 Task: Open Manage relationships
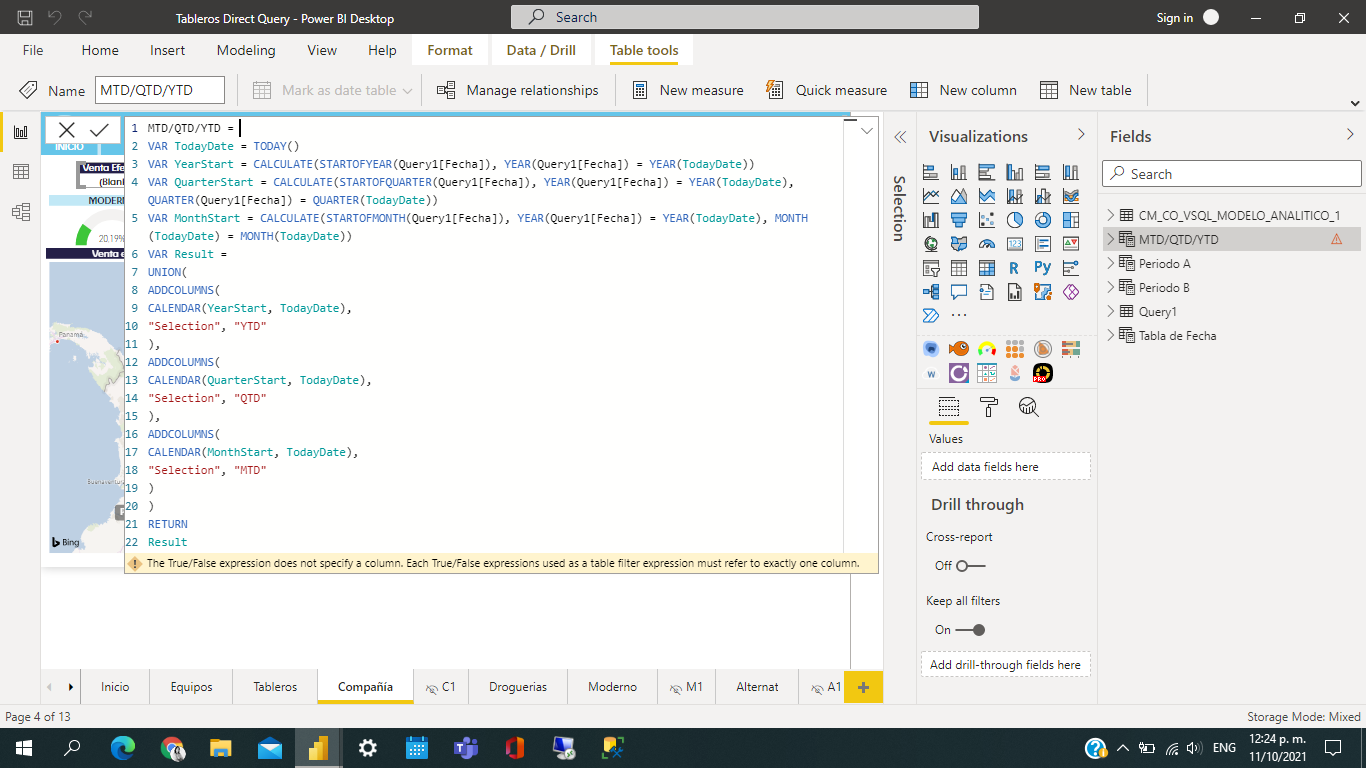pos(517,90)
